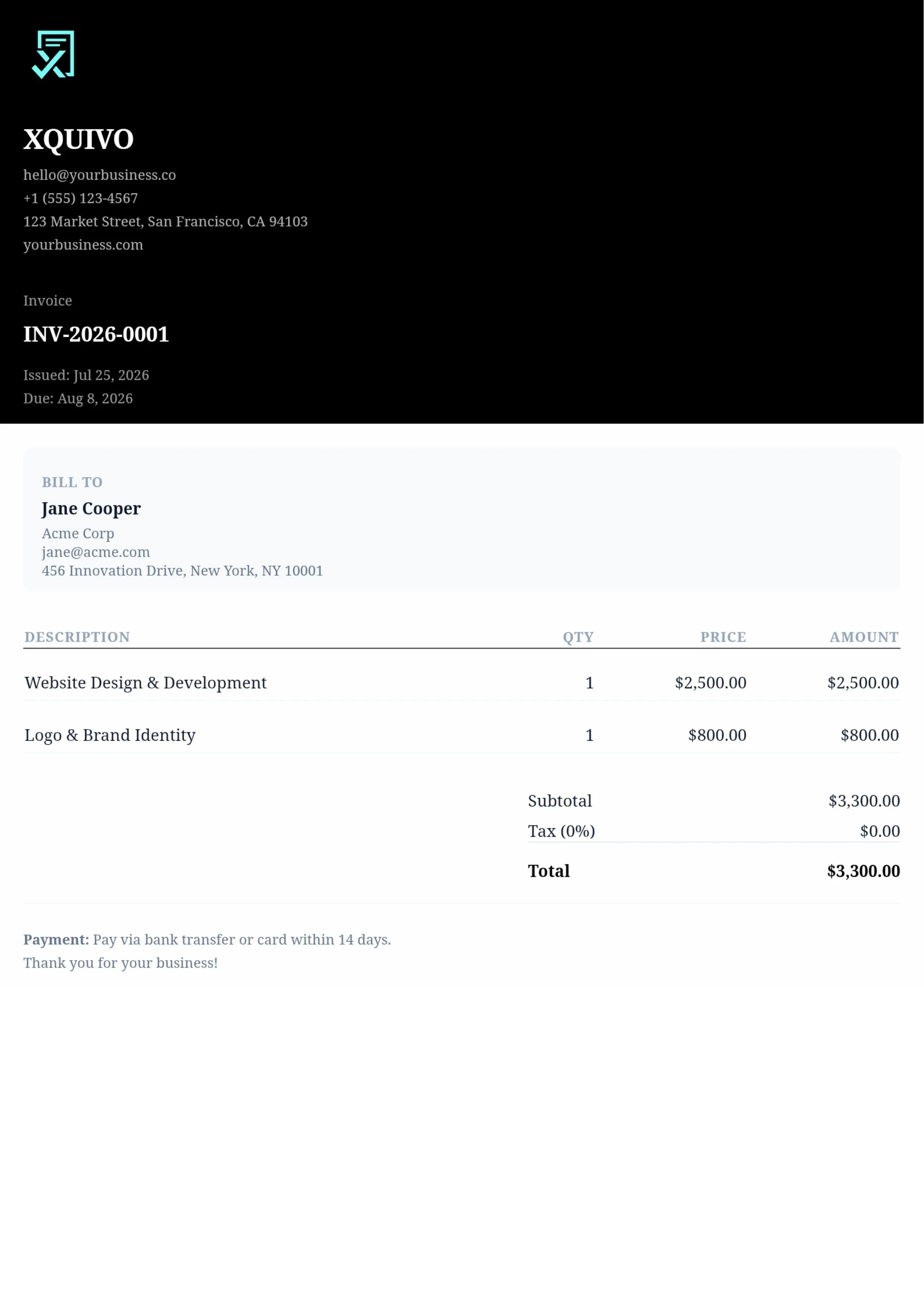The height and width of the screenshot is (1307, 924).
Task: Click the Tax (0%) label
Action: coord(562,831)
